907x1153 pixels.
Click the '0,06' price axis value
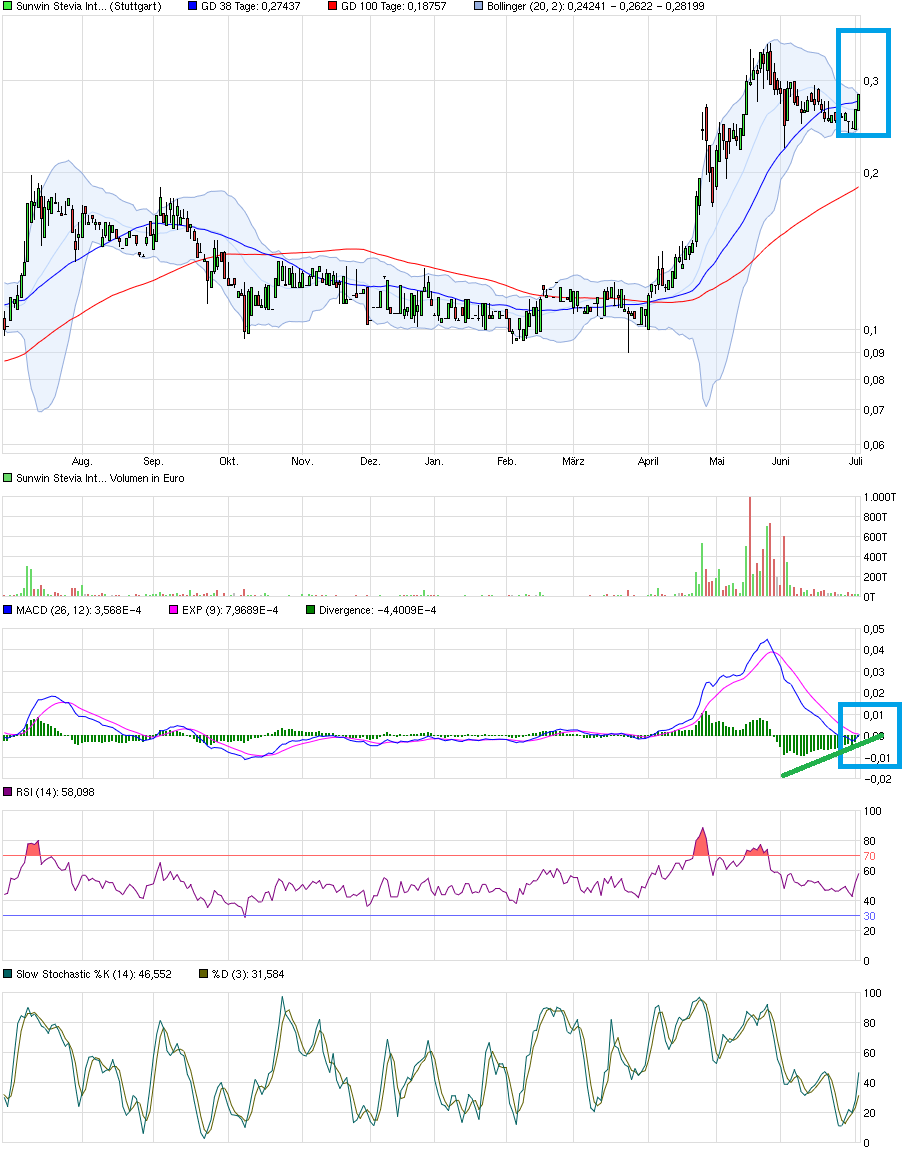point(874,445)
